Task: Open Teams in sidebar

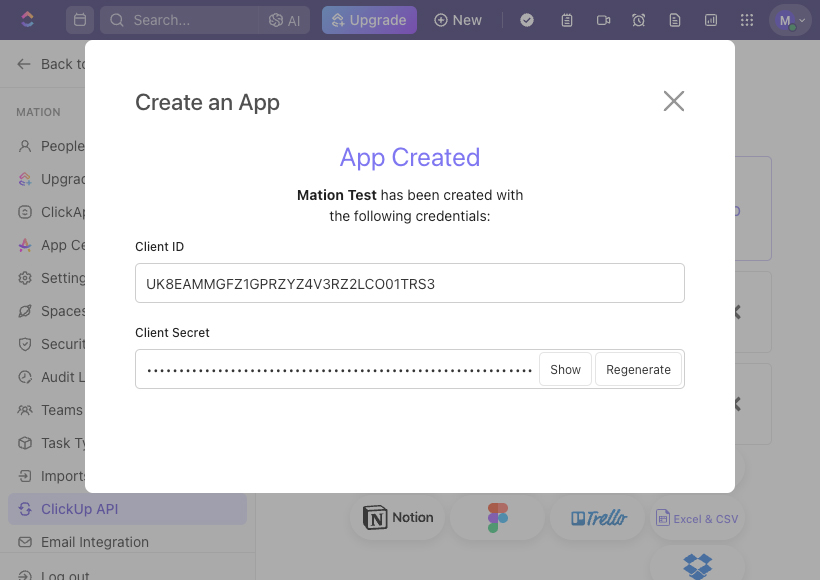Action: [51, 410]
